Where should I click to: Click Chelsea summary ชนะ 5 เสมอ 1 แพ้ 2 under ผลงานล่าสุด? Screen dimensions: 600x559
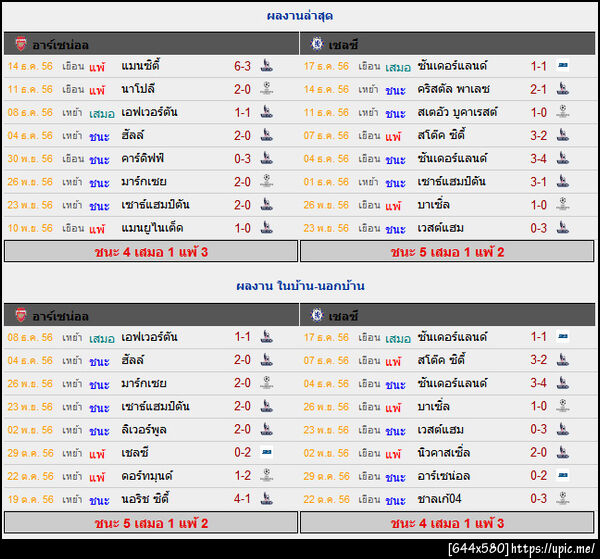click(447, 252)
